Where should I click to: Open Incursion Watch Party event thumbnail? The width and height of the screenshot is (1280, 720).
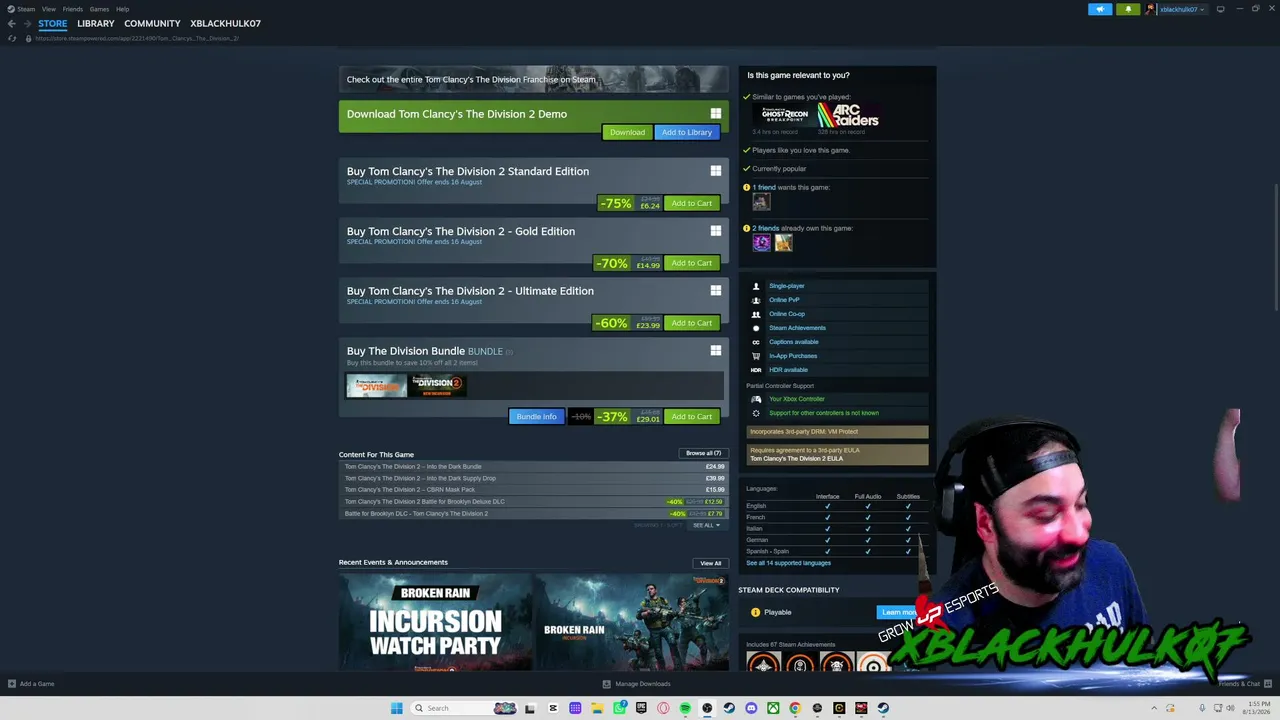(435, 623)
